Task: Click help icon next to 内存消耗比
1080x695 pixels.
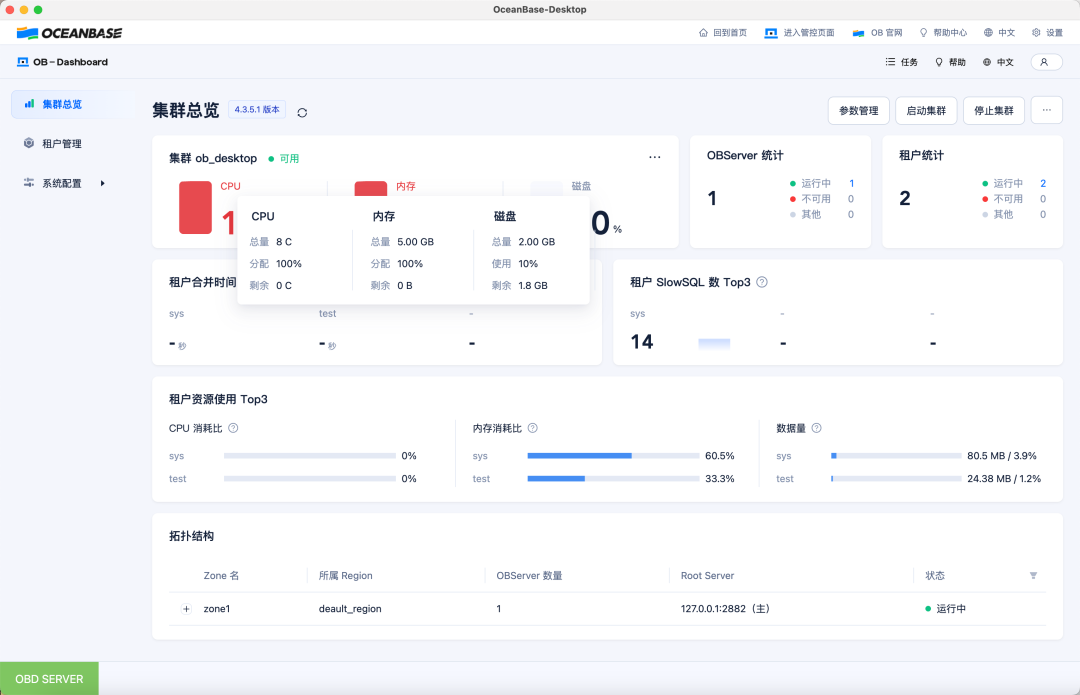Action: [x=532, y=428]
